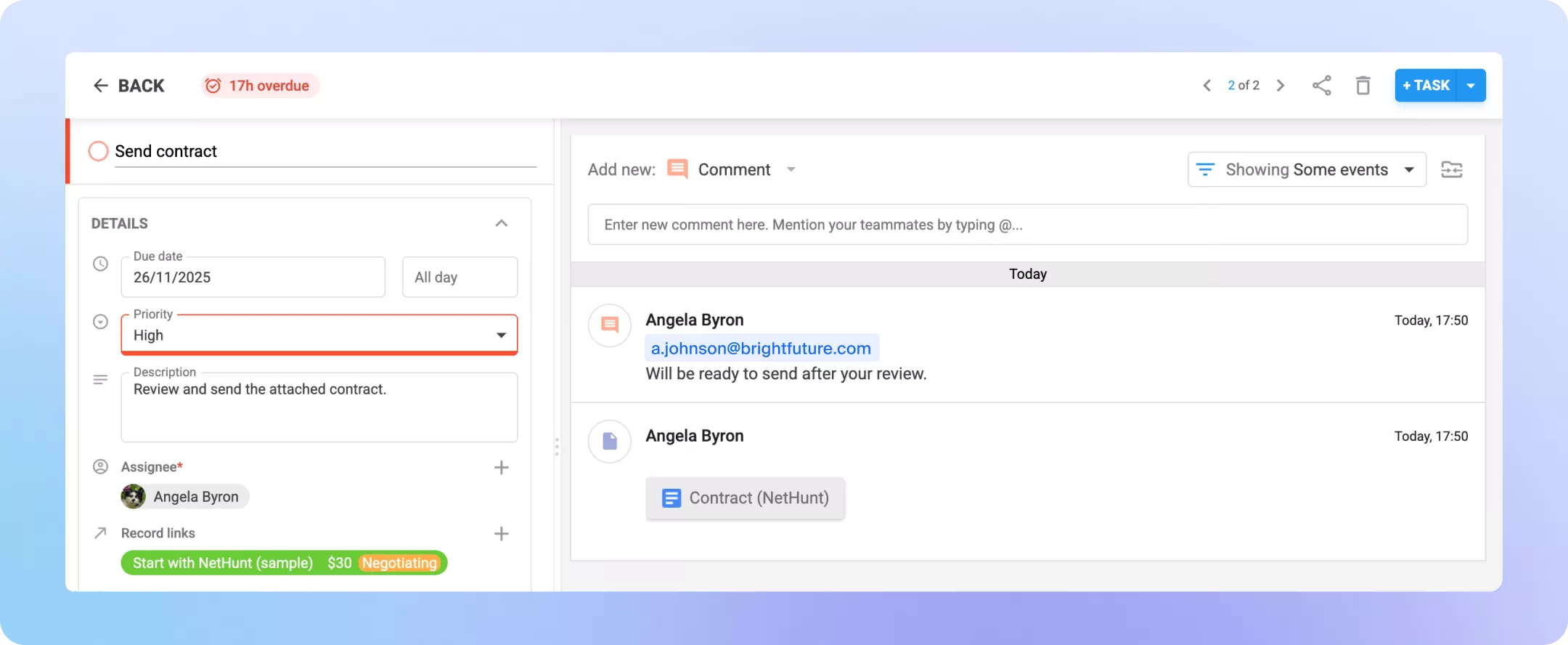Click the +TASK button
The width and height of the screenshot is (1568, 645).
pyautogui.click(x=1426, y=86)
